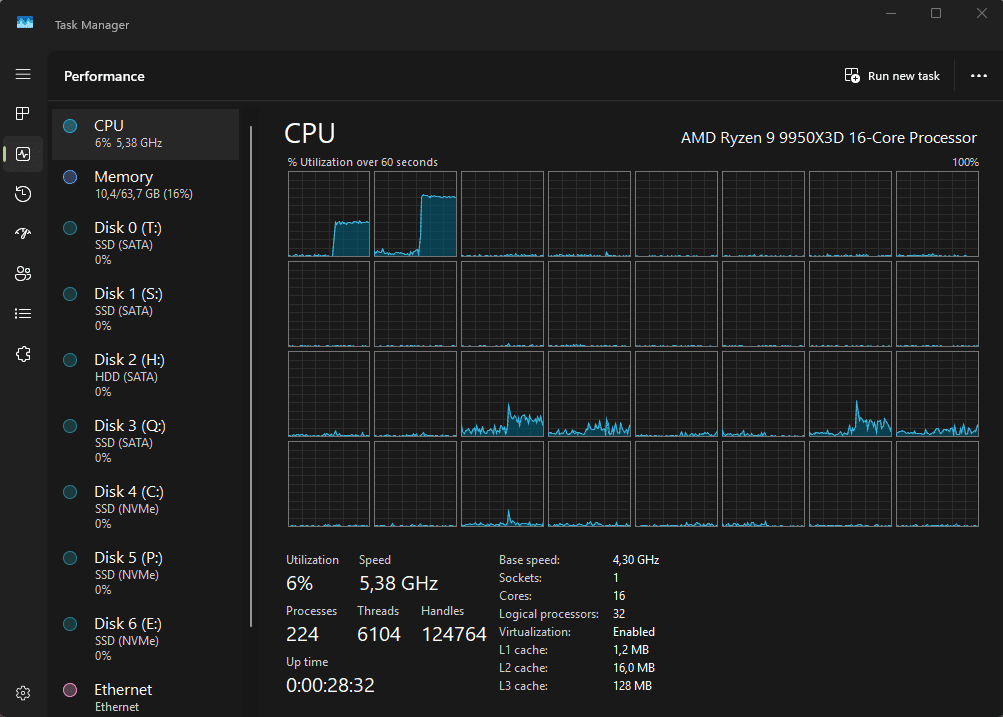Select Disk 1 (S:) entry
This screenshot has height=717, width=1003.
[145, 310]
